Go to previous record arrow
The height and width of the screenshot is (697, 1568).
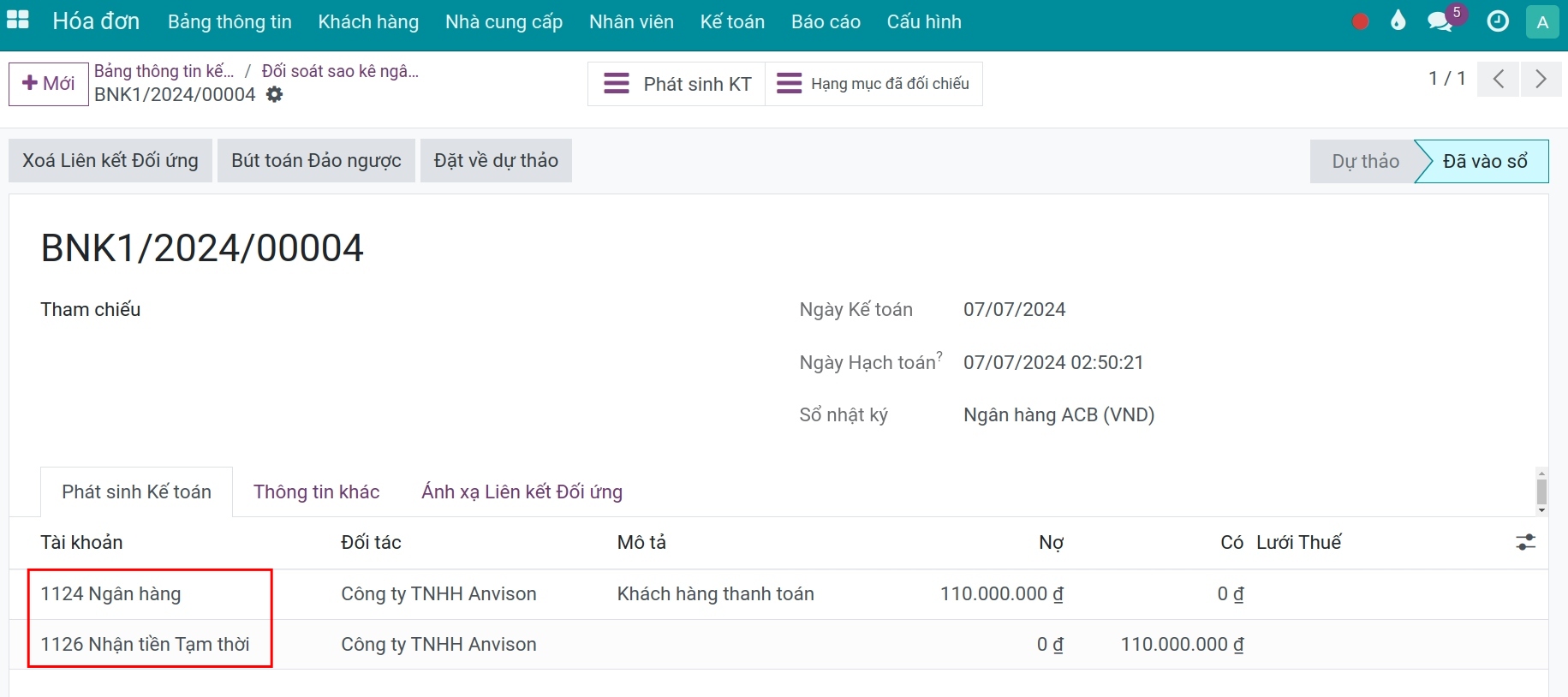pos(1499,80)
